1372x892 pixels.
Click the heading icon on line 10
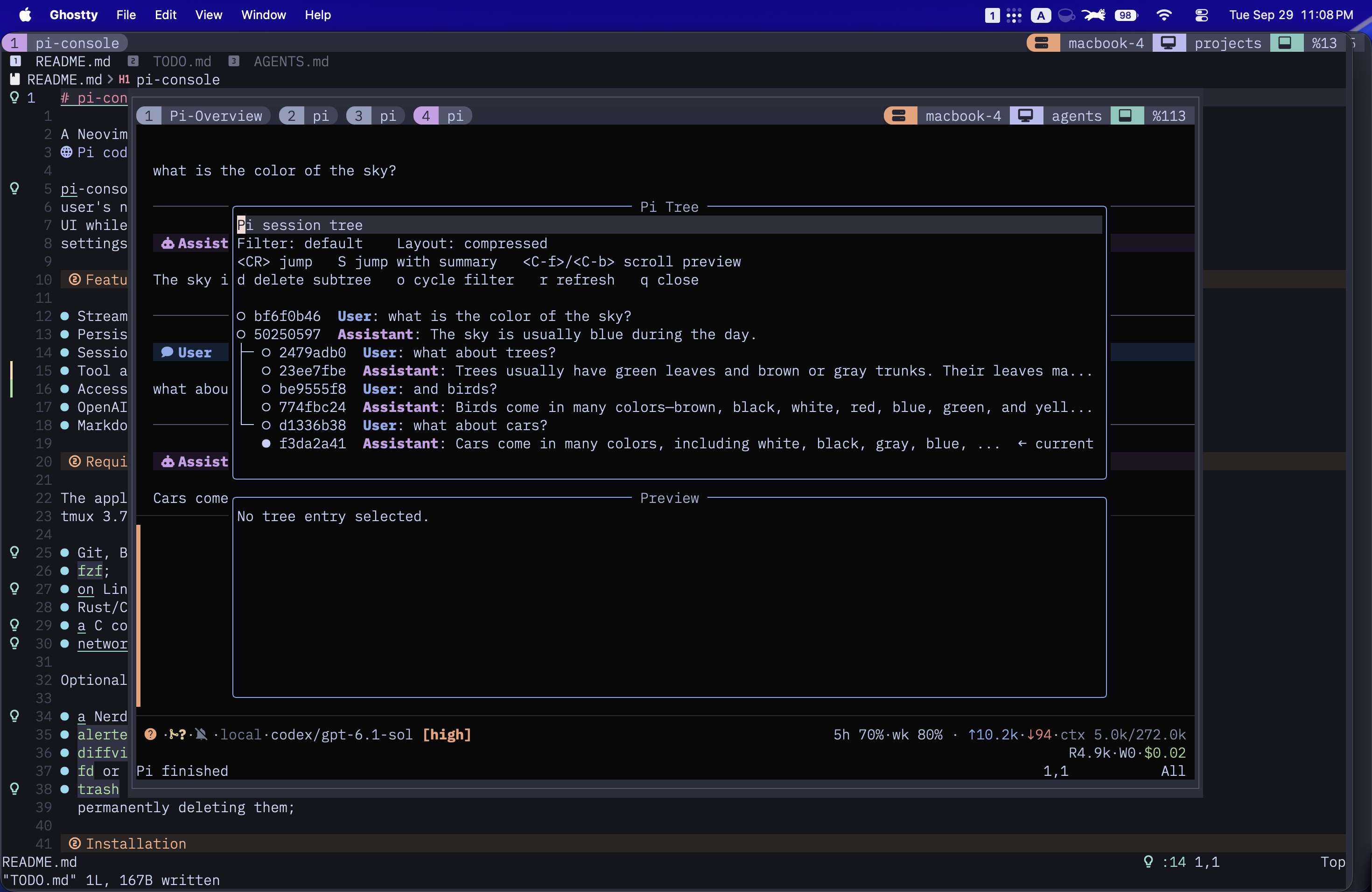coord(74,279)
